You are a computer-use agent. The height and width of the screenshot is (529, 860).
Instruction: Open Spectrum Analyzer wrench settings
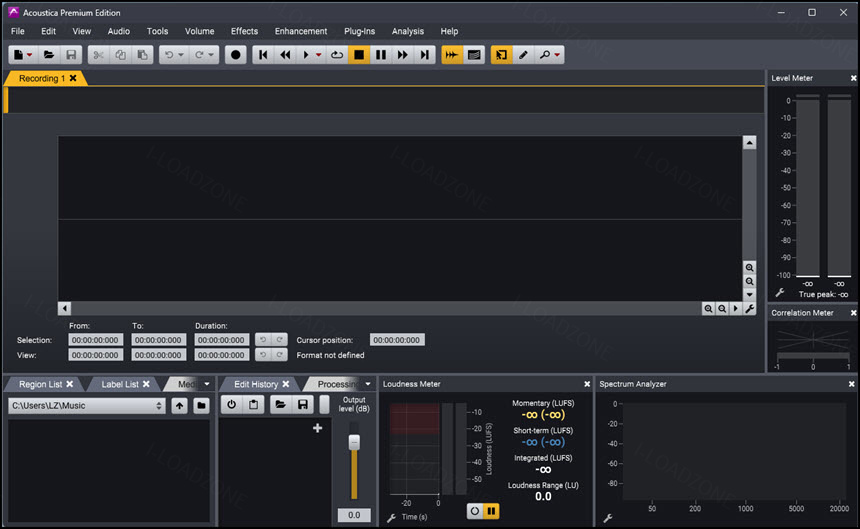click(x=608, y=517)
